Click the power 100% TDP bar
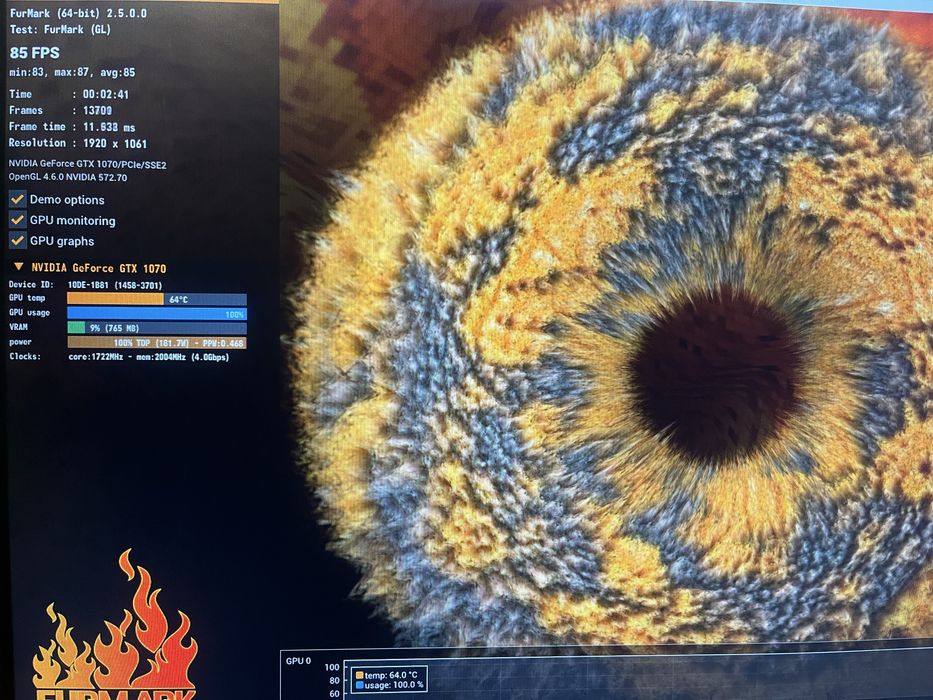This screenshot has width=933, height=700. (x=156, y=342)
